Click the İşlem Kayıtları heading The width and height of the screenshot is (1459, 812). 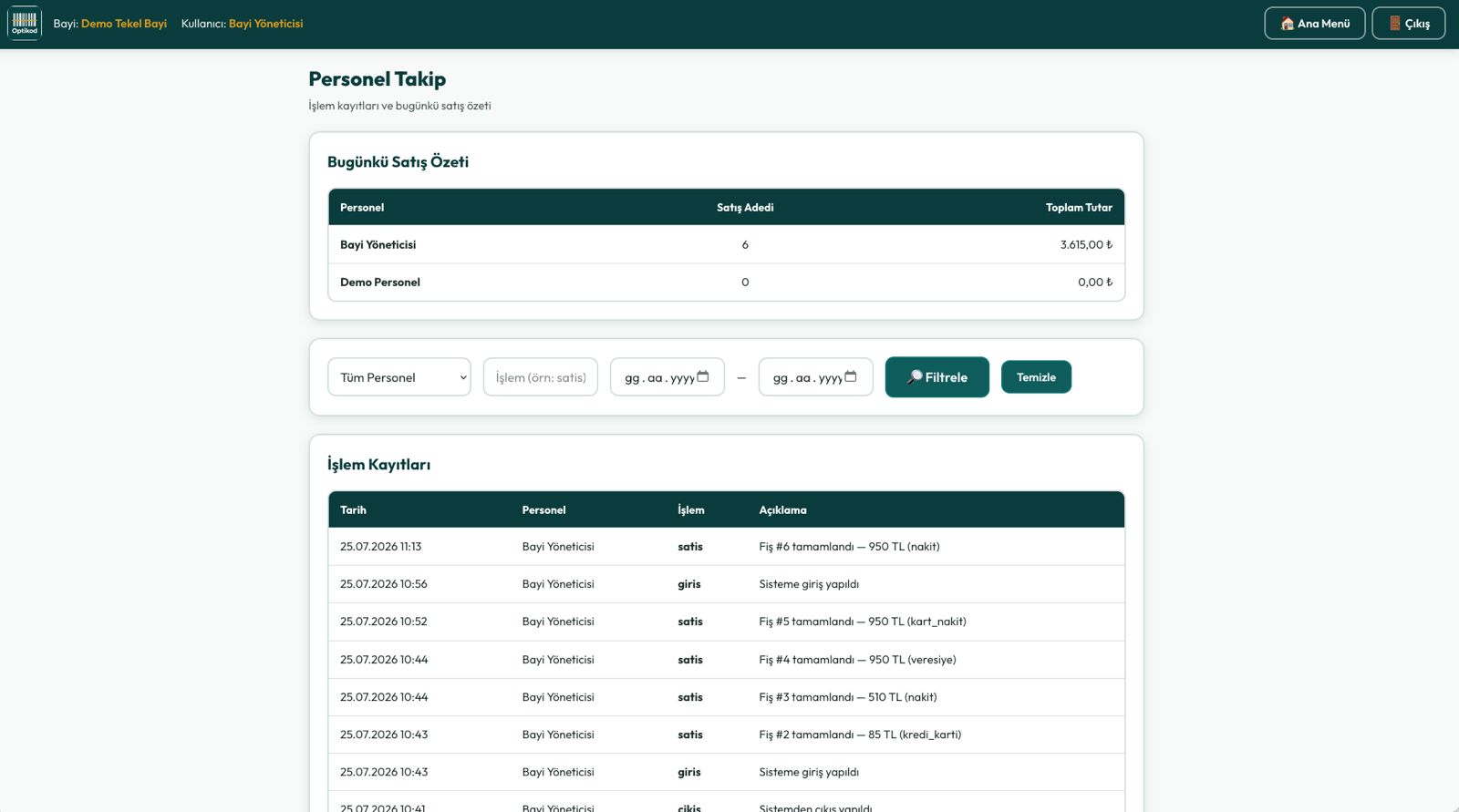point(378,465)
